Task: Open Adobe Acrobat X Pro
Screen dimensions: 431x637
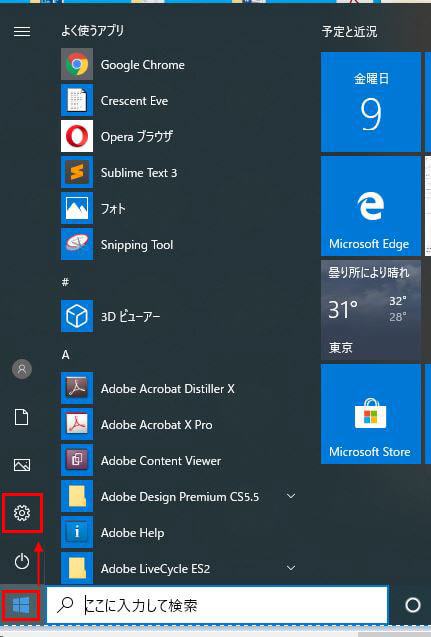Action: pos(179,424)
